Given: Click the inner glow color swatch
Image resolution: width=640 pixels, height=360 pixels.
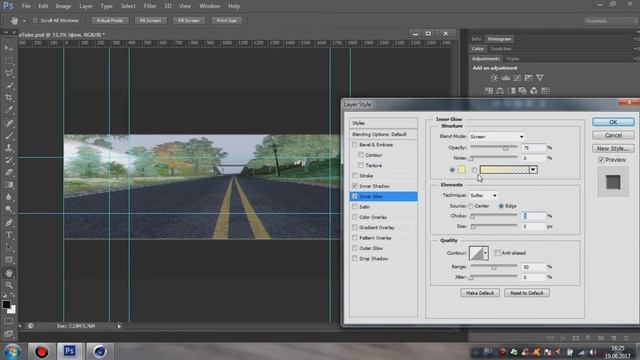Looking at the screenshot, I should coord(461,169).
